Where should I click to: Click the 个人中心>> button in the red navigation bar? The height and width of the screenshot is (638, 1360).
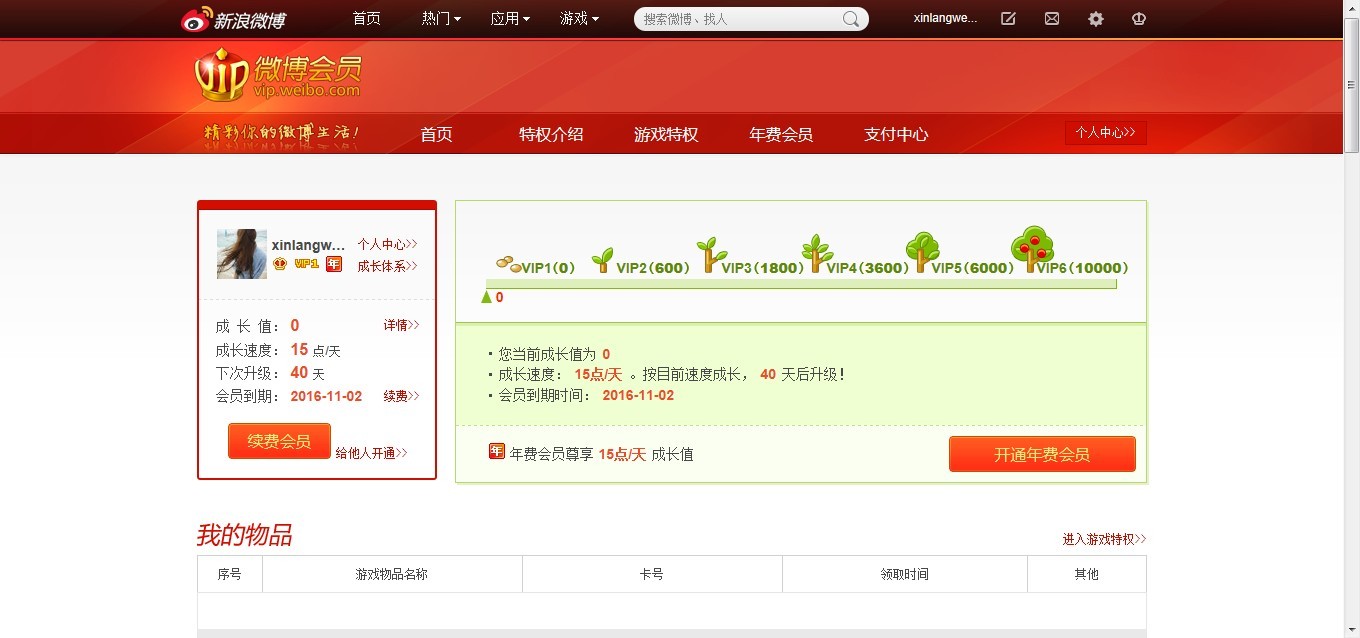click(x=1106, y=133)
